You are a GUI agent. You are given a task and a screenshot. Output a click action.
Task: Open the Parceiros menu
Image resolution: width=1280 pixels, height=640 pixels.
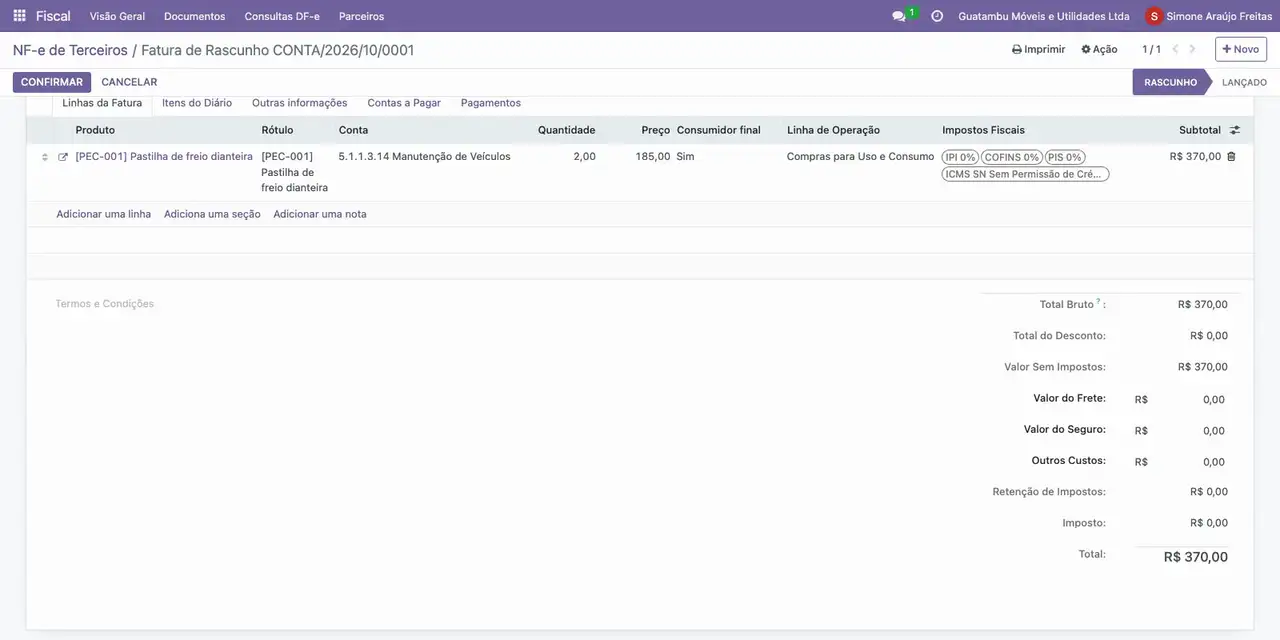pos(361,16)
